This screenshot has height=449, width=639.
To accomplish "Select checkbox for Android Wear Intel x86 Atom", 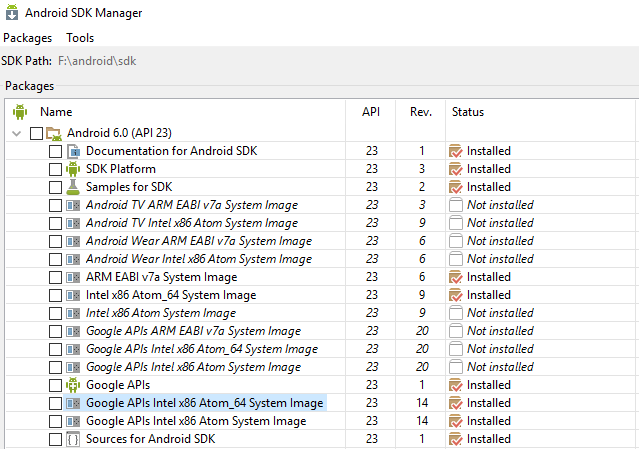I will coord(55,259).
